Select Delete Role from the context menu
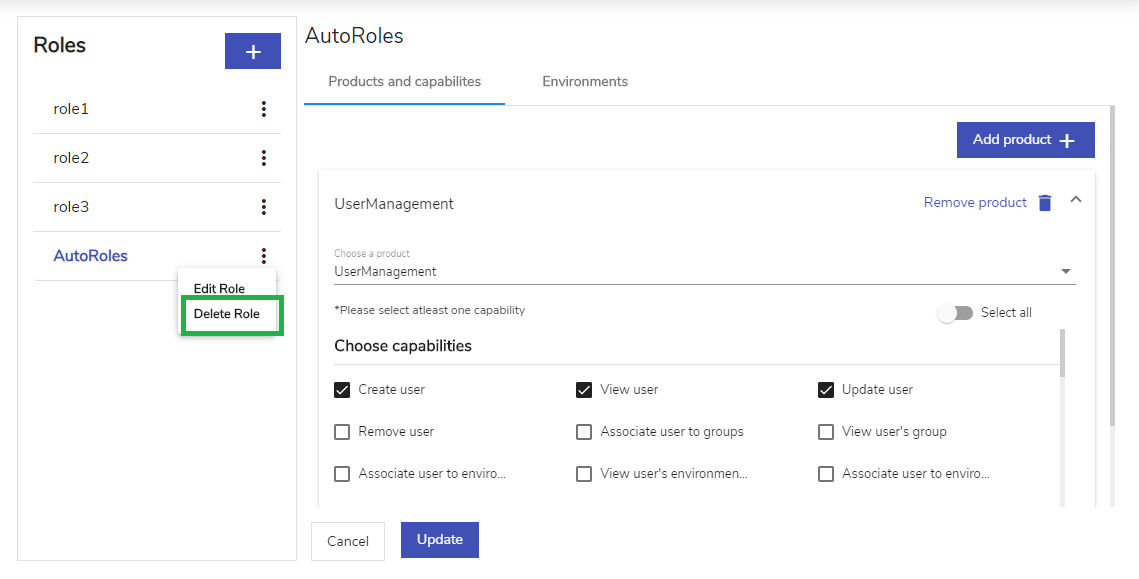The height and width of the screenshot is (579, 1139). point(227,314)
